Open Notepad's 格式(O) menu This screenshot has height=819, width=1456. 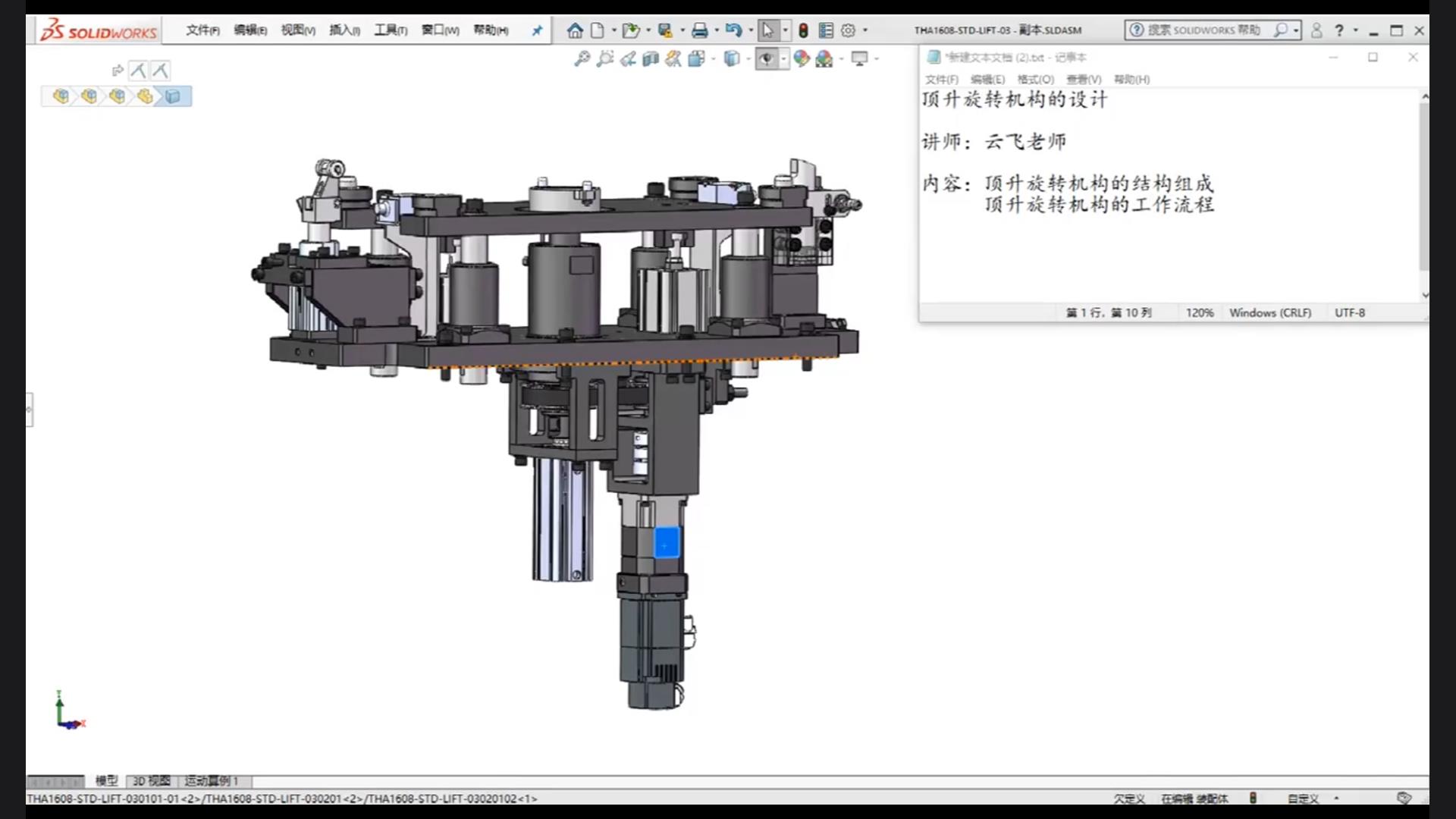coord(1036,79)
